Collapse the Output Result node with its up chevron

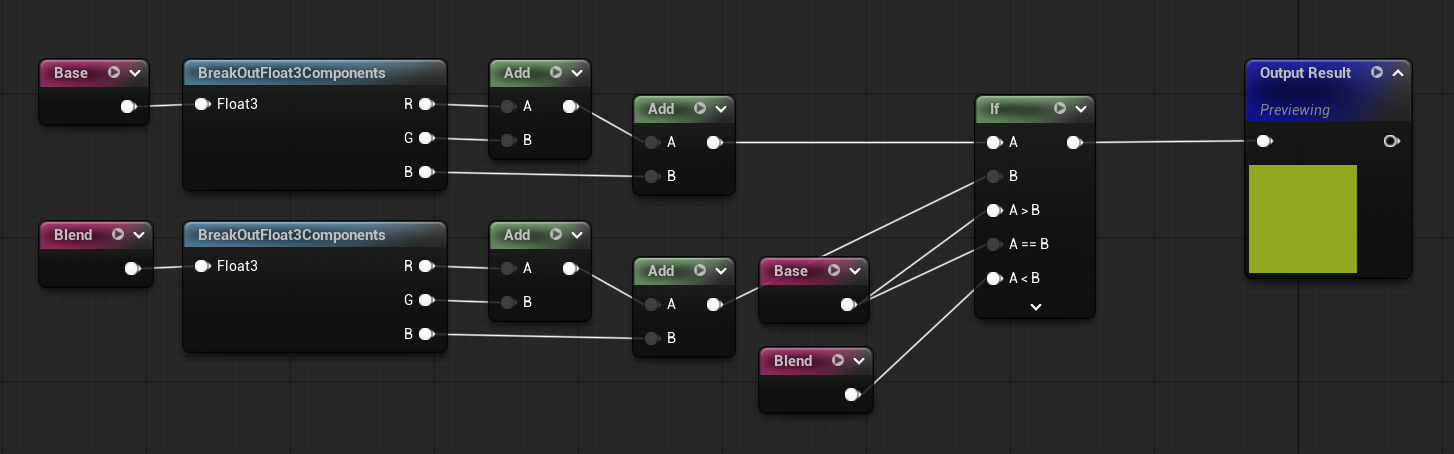tap(1398, 73)
